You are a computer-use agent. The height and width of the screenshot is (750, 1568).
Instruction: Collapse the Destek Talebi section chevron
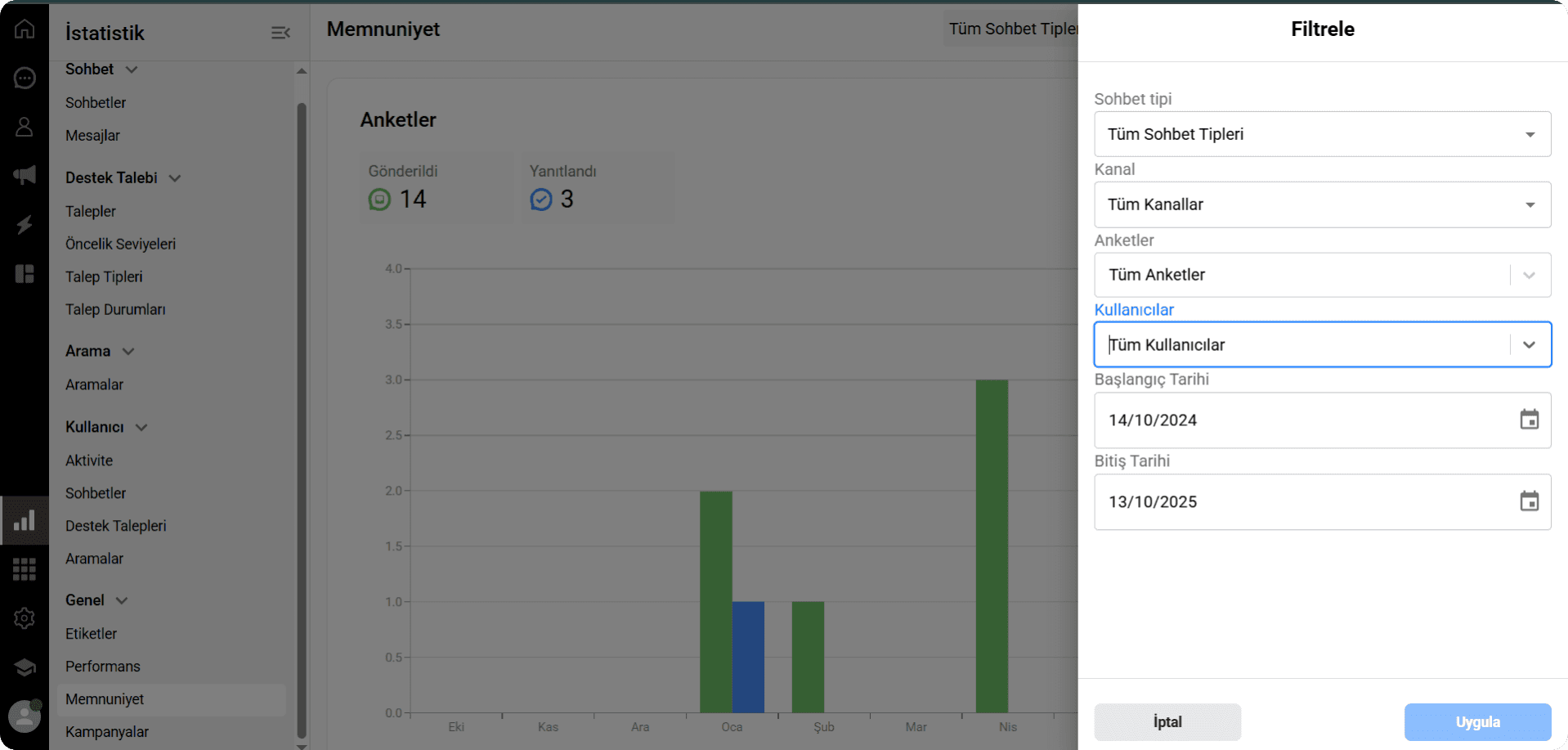tap(175, 178)
